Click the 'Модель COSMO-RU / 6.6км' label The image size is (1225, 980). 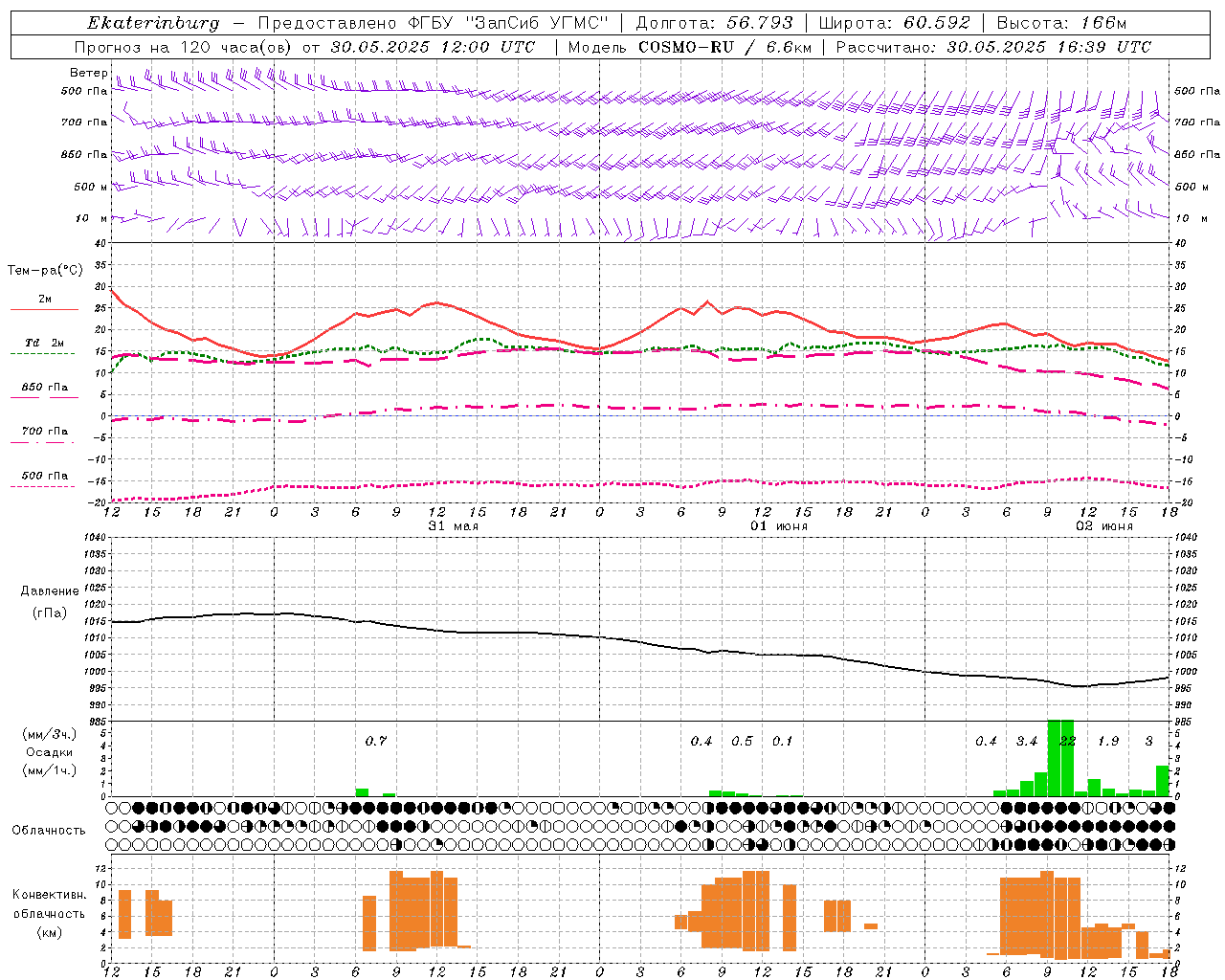coord(690,47)
